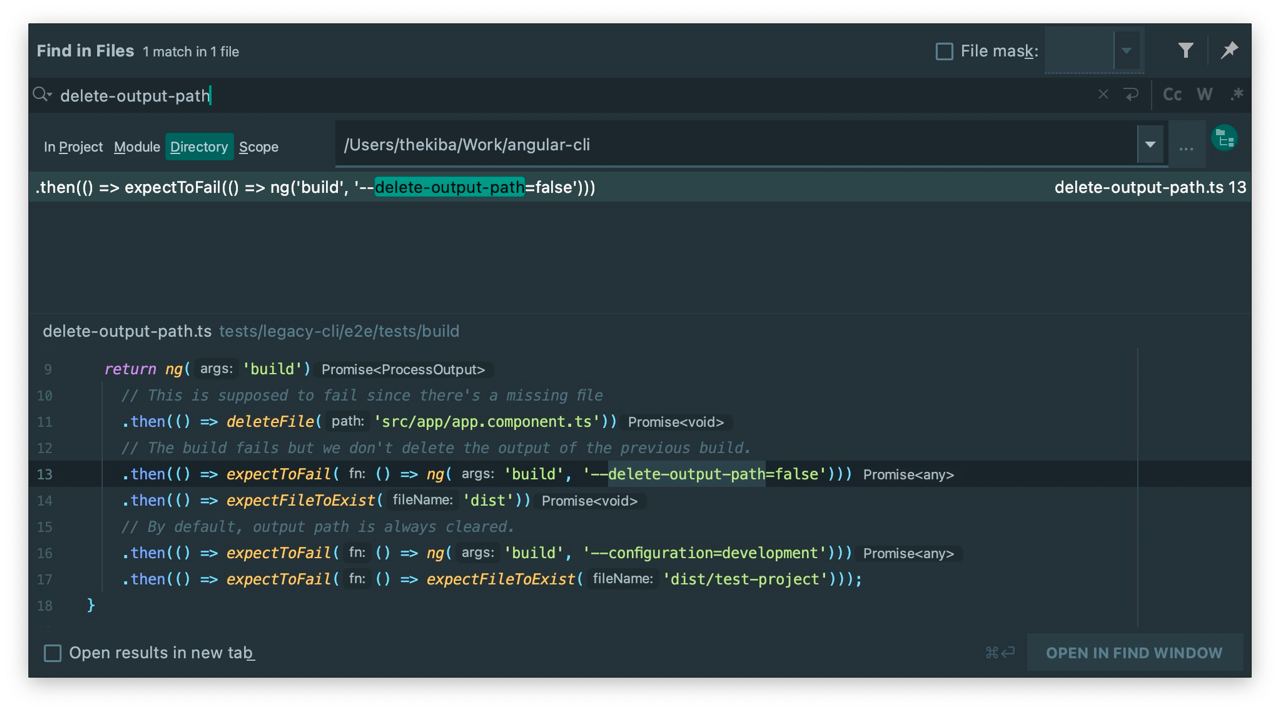Select the Module scope tab
The height and width of the screenshot is (711, 1280).
[x=137, y=147]
